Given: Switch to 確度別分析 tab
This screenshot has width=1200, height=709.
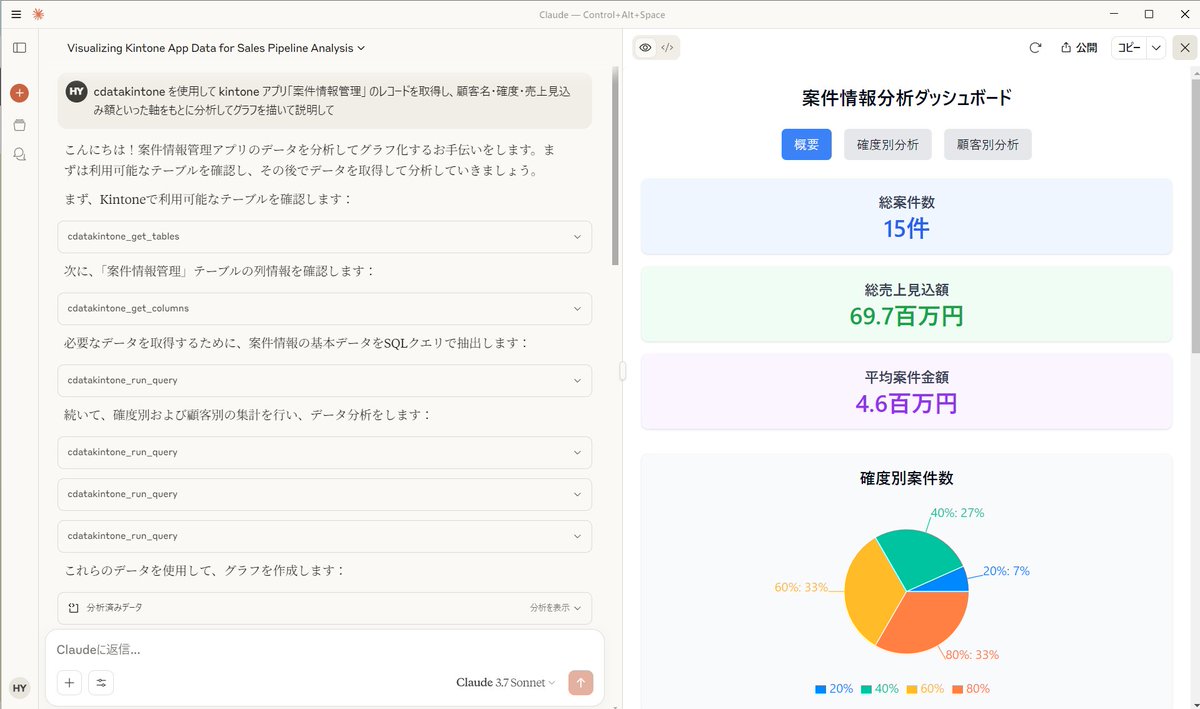Looking at the screenshot, I should tap(887, 144).
